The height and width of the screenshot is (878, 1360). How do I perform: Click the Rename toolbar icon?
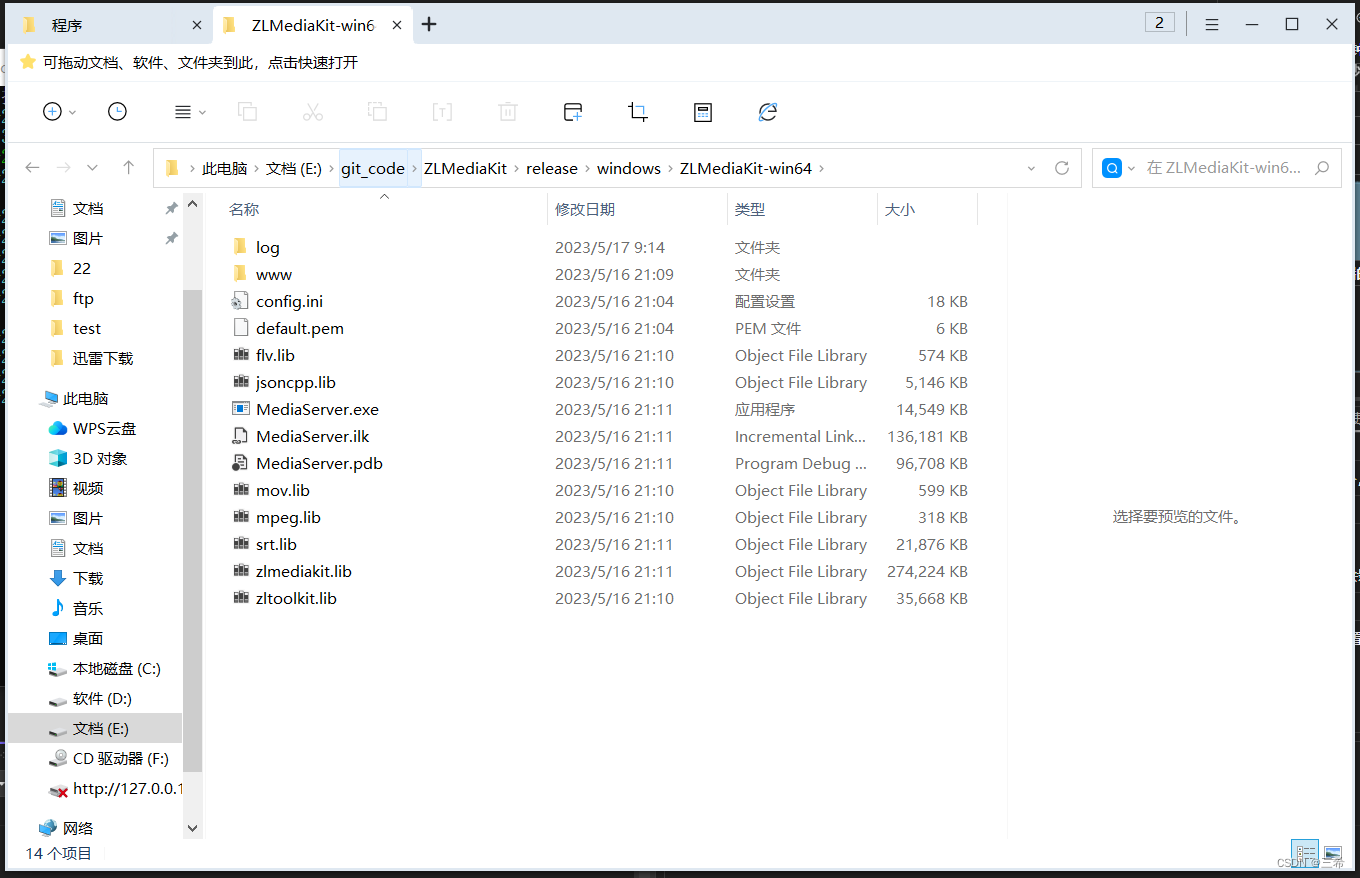pos(442,112)
